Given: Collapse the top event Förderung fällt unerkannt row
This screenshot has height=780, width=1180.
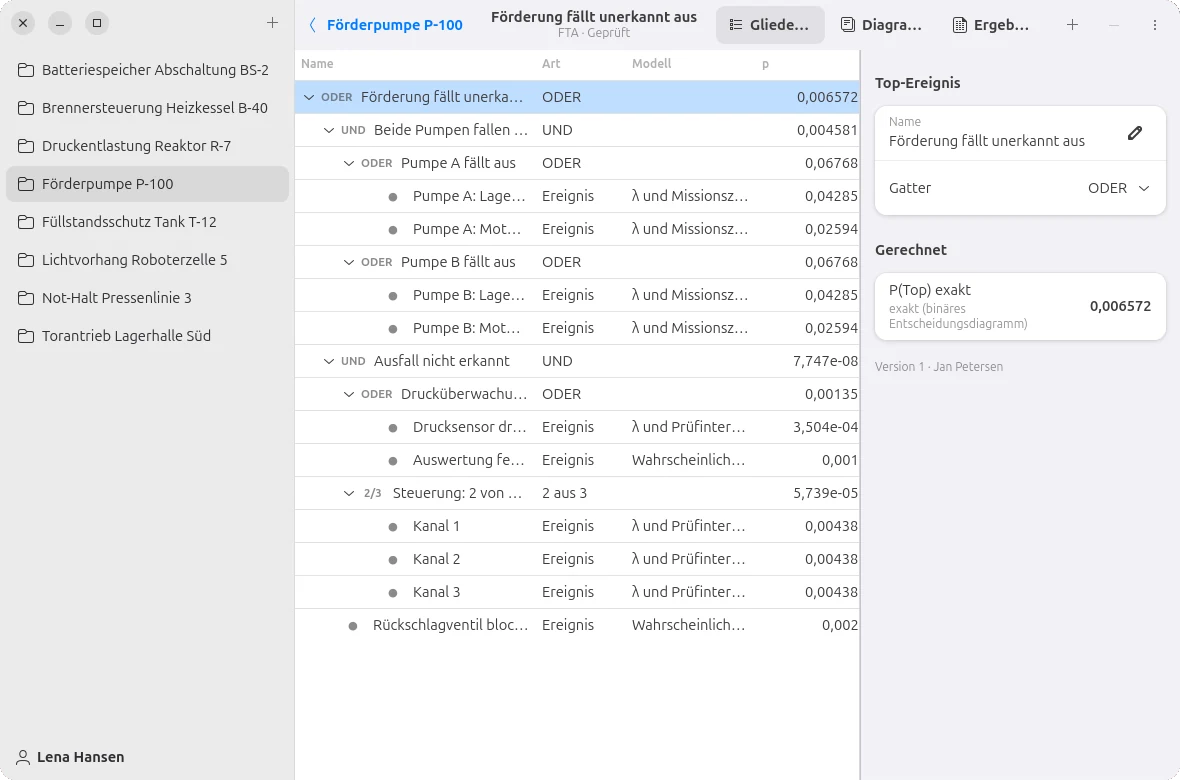Looking at the screenshot, I should click(x=309, y=97).
